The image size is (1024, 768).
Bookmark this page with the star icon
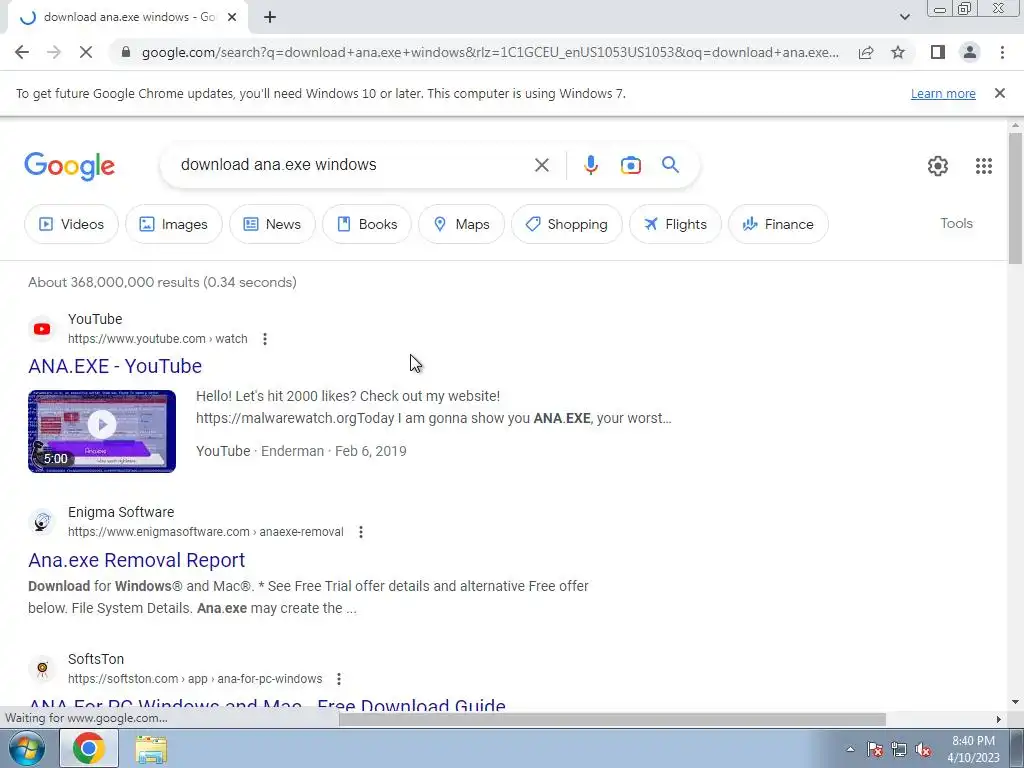898,52
